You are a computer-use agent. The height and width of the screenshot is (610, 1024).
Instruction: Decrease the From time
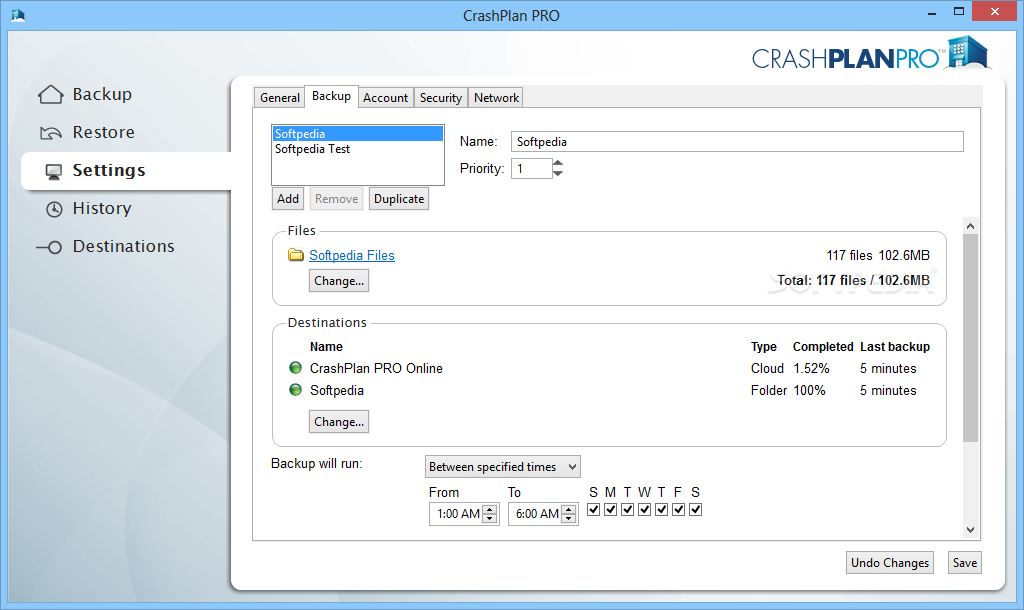(x=490, y=519)
